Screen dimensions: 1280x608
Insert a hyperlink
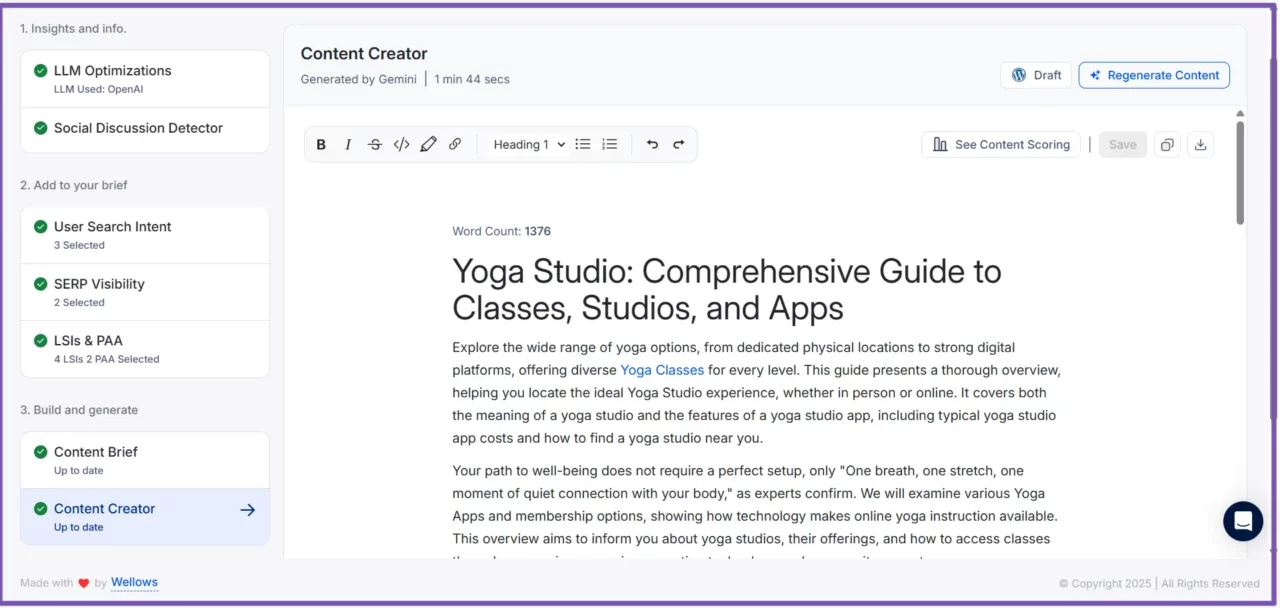point(455,144)
